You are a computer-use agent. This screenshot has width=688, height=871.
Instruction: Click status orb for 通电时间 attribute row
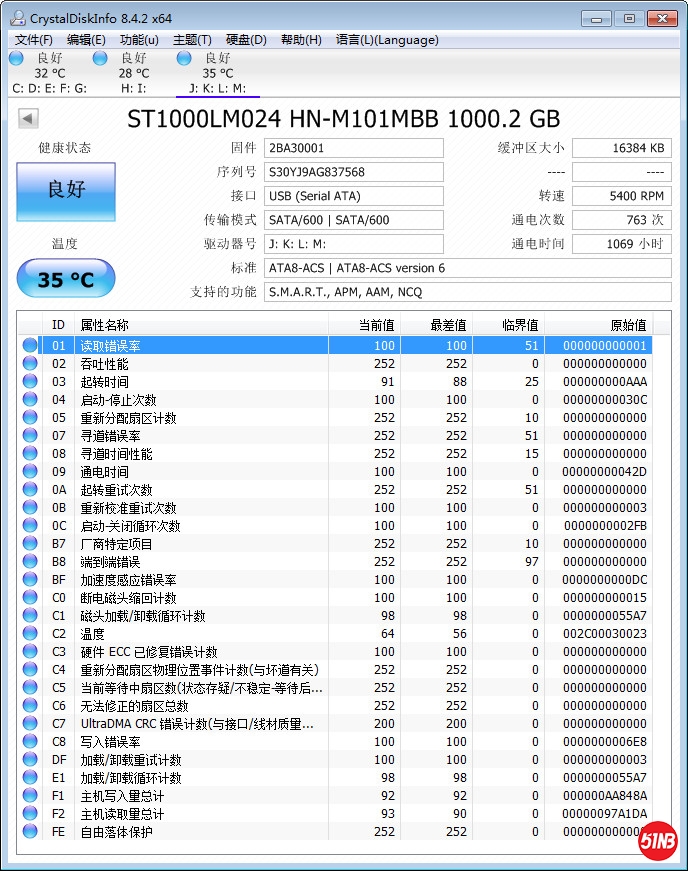pos(30,472)
